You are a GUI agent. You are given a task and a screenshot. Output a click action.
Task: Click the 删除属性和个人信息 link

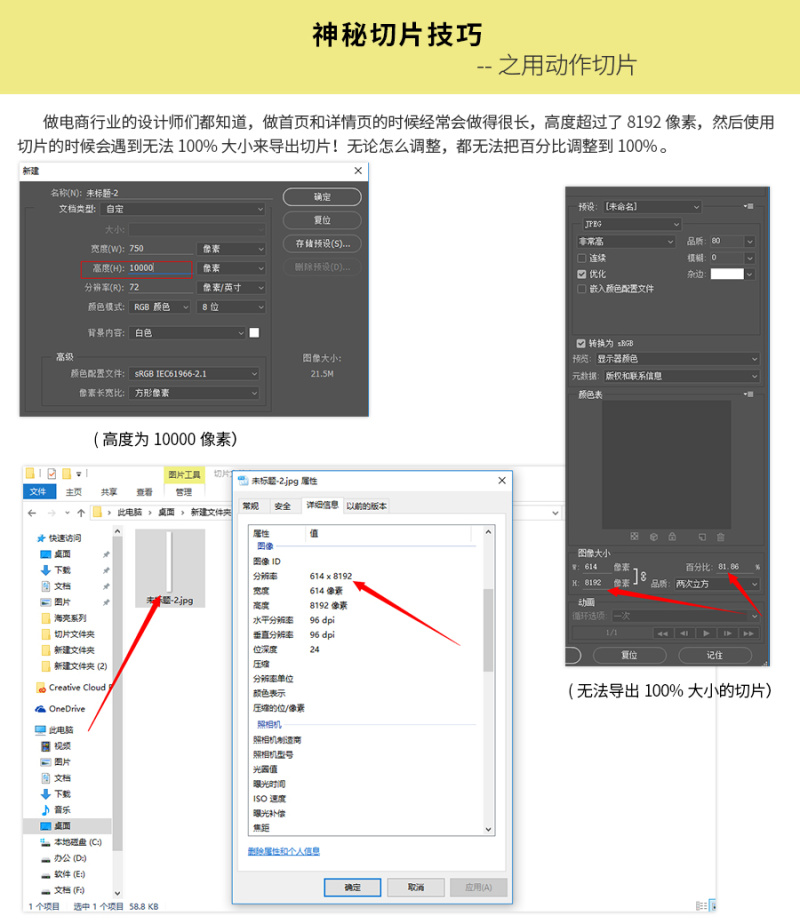[x=284, y=851]
